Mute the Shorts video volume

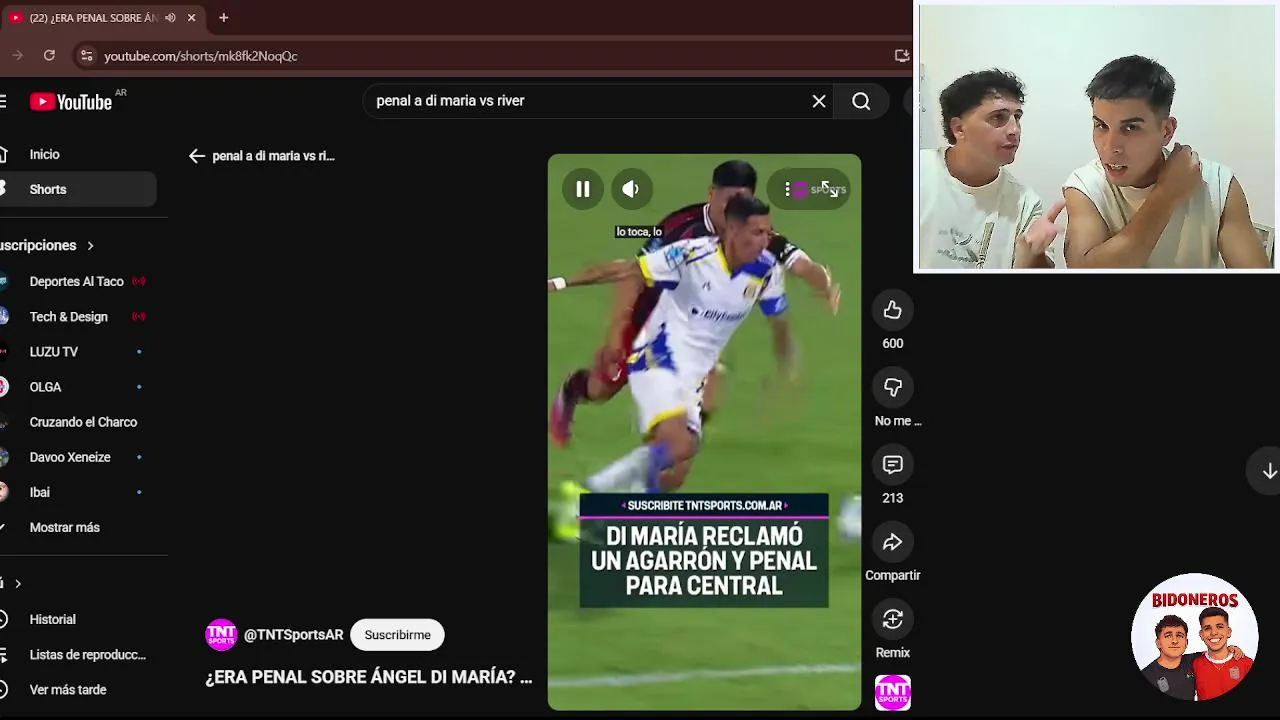[x=631, y=189]
